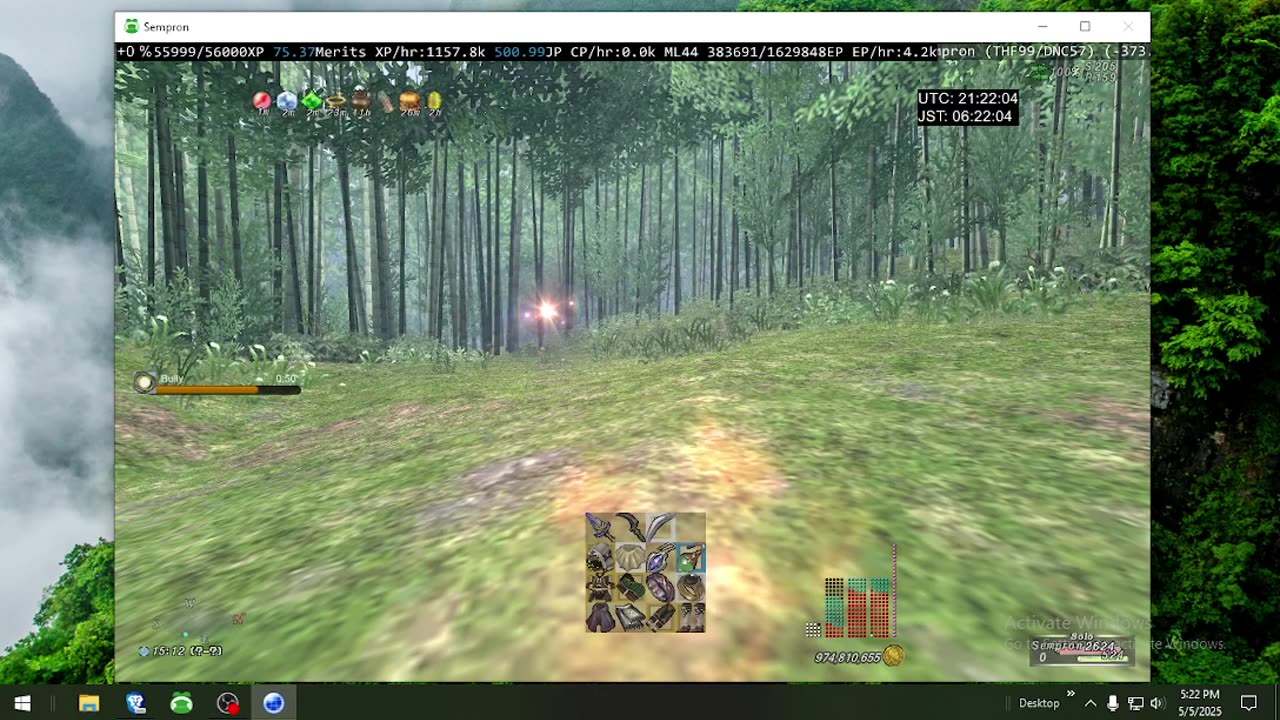Select the silver belt waist slot
Image resolution: width=1280 pixels, height=720 pixels.
(630, 618)
